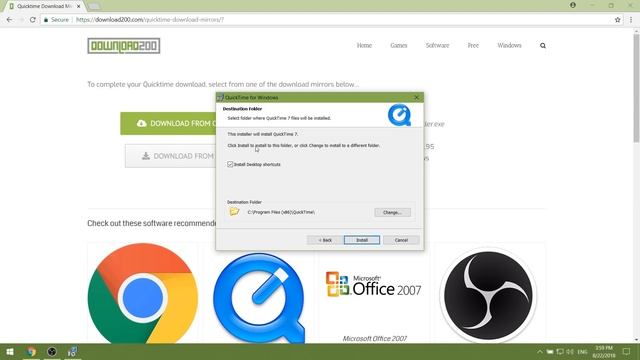
Task: Click the cloud download icon on green button
Action: 142,123
